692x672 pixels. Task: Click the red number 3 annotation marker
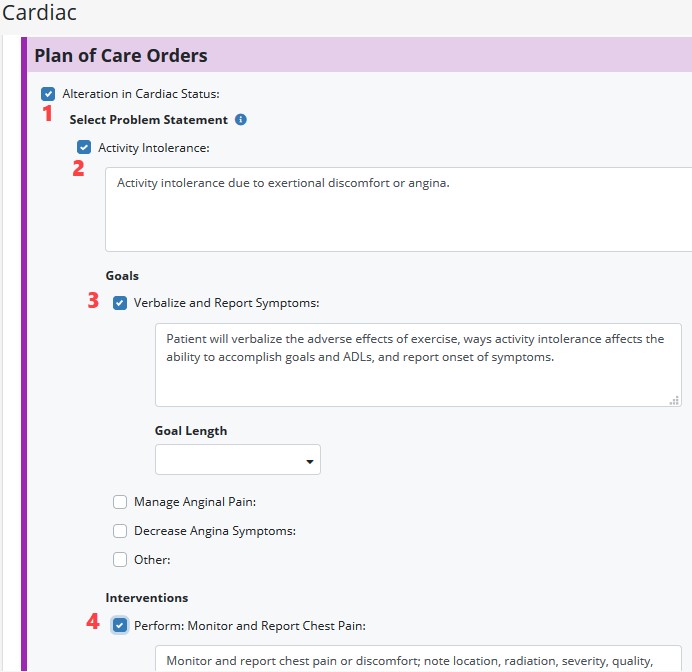[x=93, y=300]
